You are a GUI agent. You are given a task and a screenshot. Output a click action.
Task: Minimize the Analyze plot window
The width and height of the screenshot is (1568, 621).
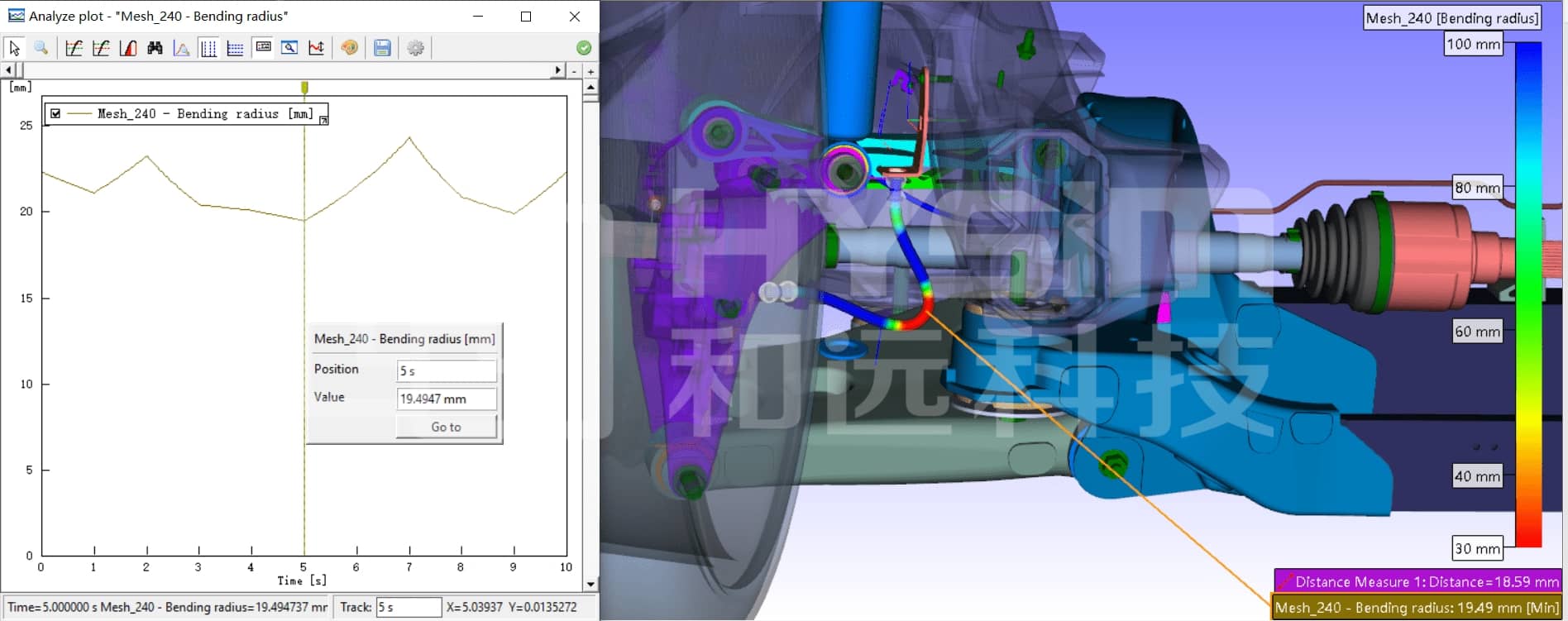click(478, 16)
